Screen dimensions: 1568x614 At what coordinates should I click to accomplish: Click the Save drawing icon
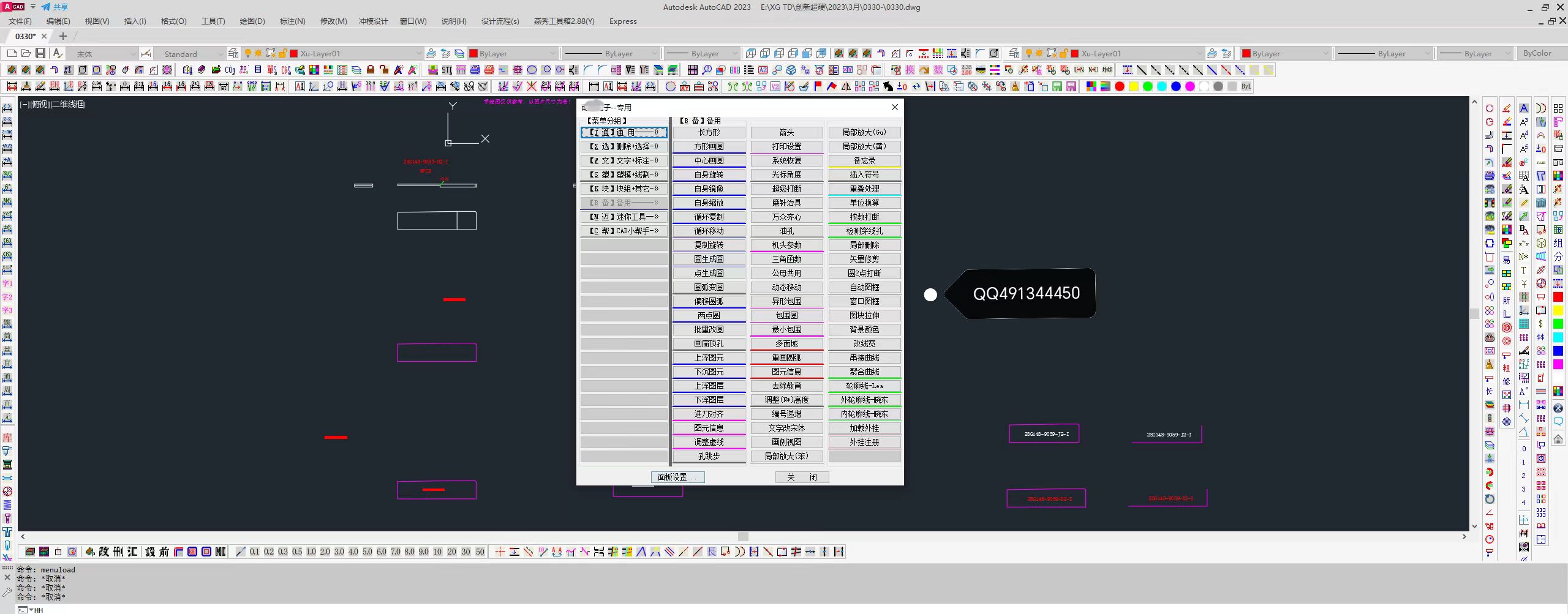tap(40, 53)
